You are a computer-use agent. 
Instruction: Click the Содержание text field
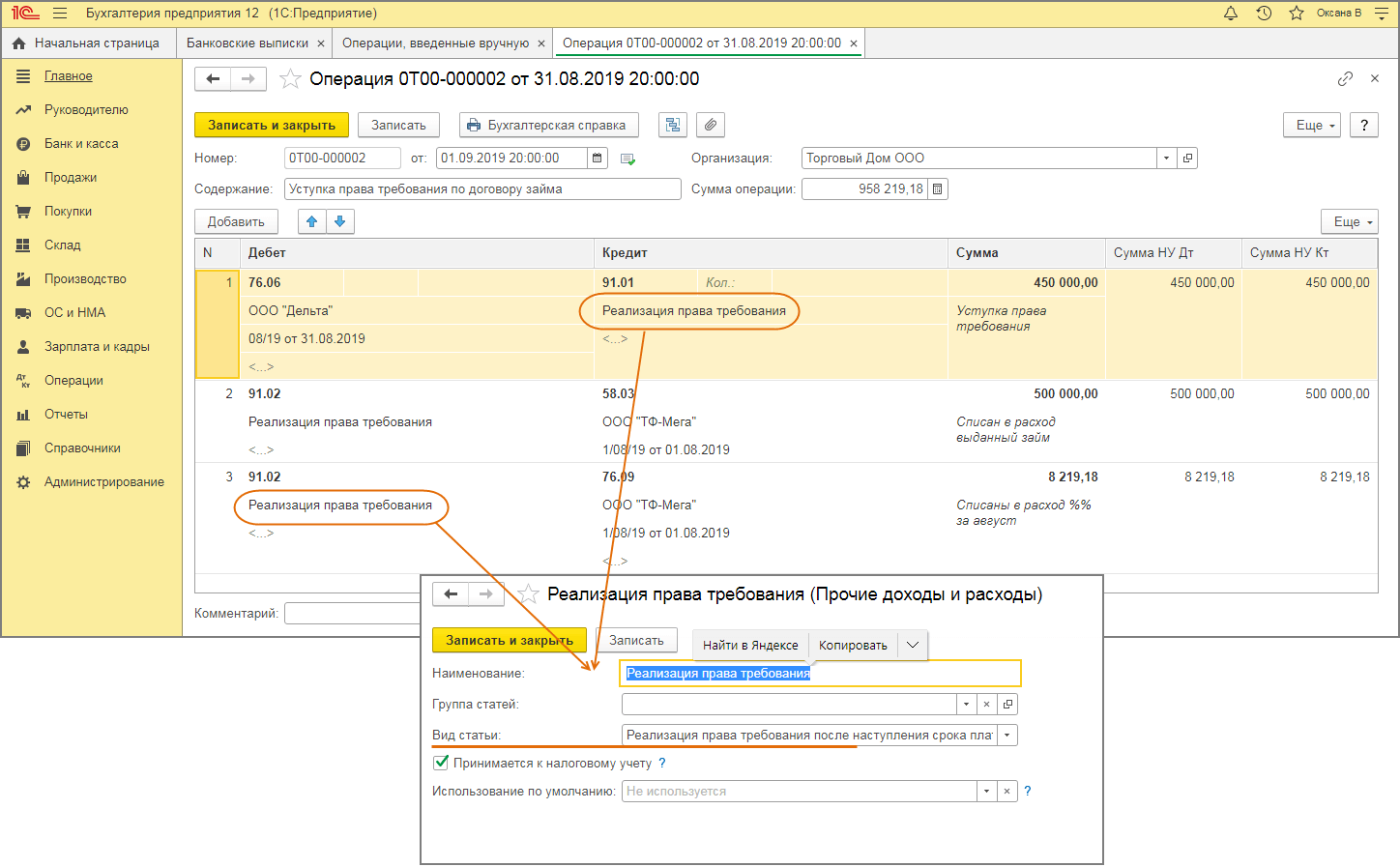(x=482, y=189)
